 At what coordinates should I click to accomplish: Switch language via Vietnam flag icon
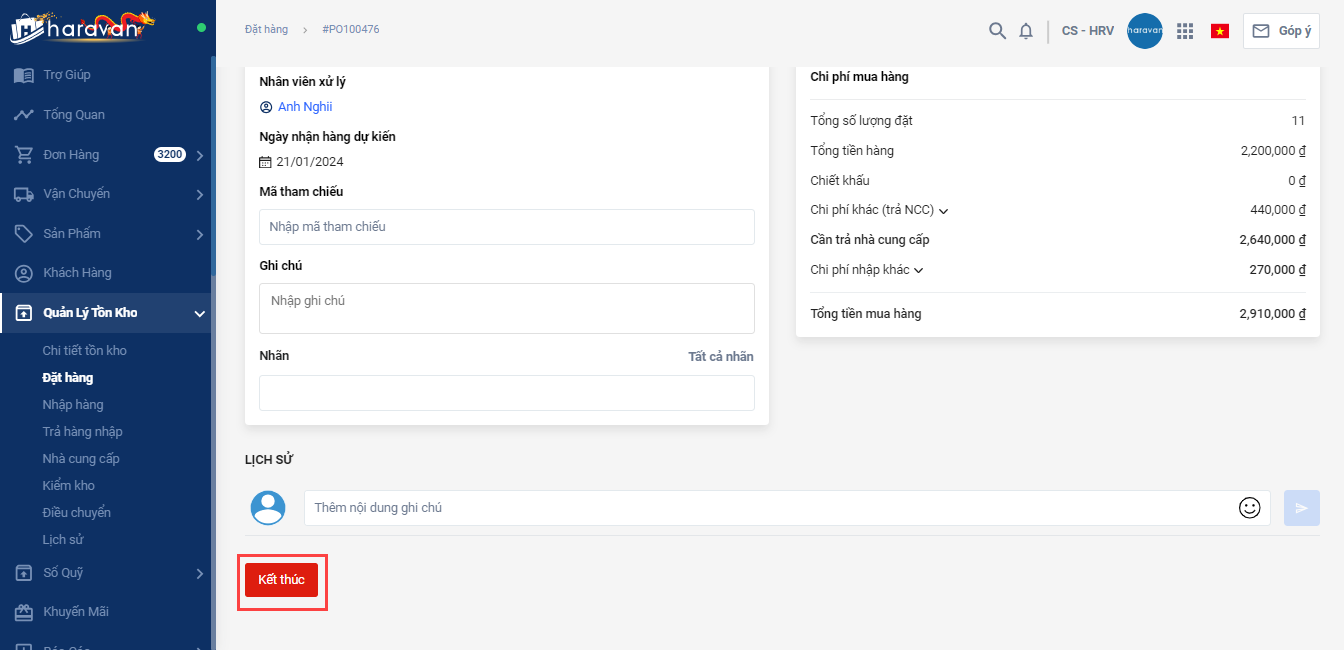[1220, 31]
